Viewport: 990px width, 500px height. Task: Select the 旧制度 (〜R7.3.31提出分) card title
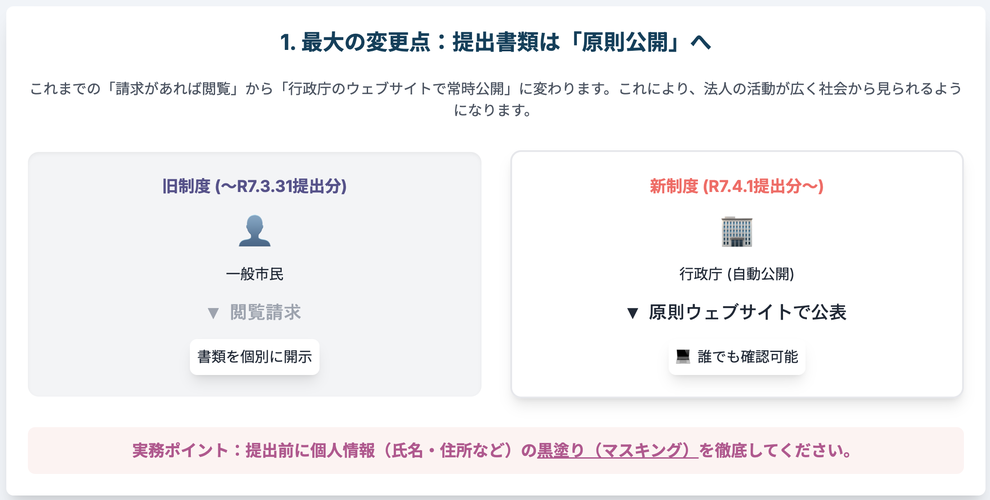254,186
